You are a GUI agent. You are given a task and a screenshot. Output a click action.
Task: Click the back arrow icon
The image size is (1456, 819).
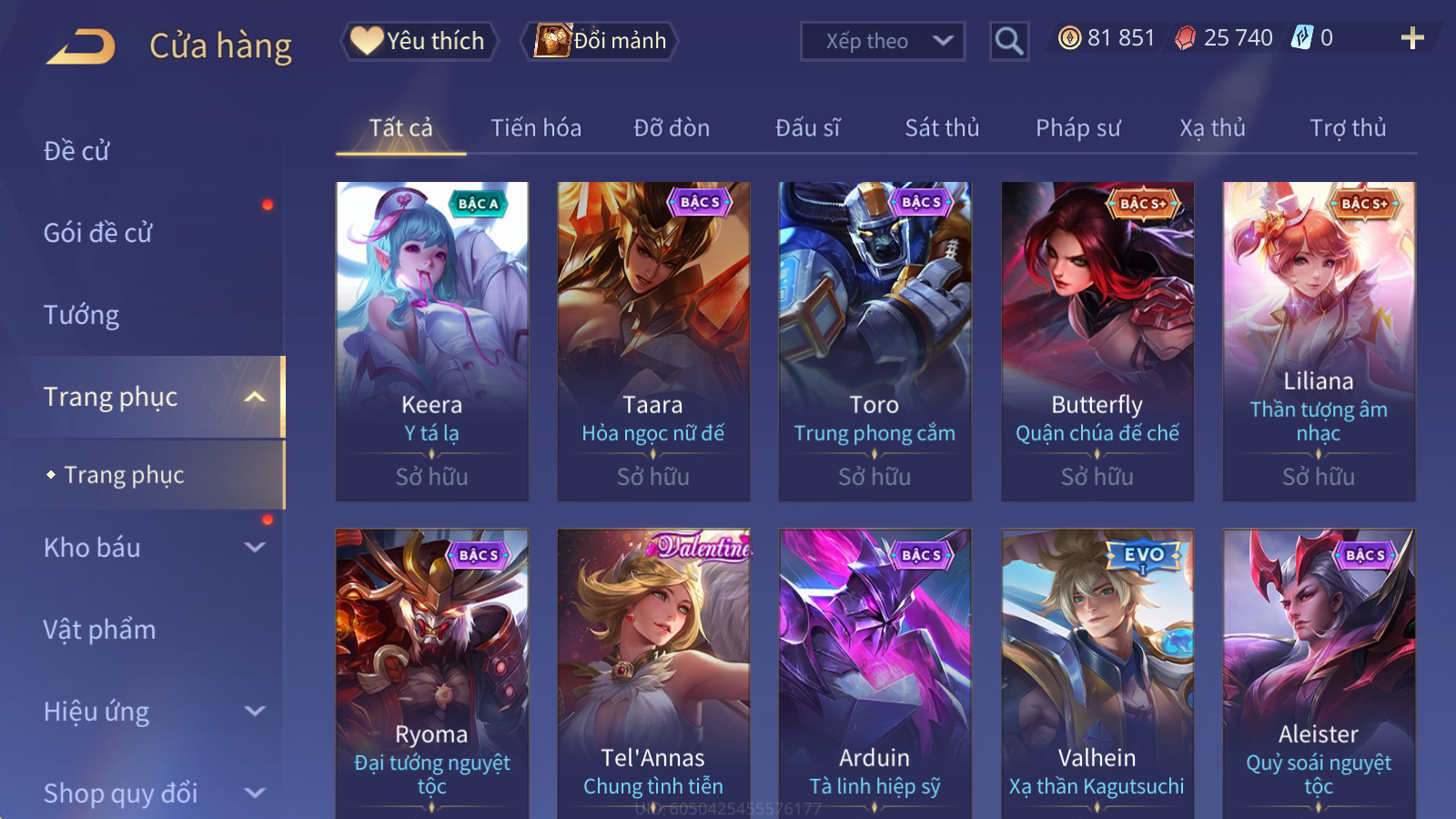point(81,46)
